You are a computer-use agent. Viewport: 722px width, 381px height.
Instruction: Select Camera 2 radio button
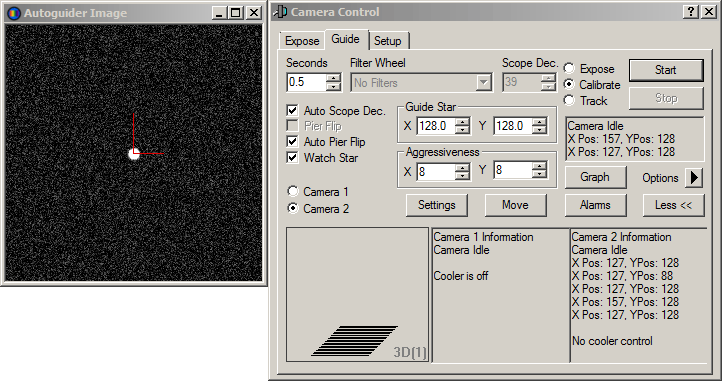293,208
